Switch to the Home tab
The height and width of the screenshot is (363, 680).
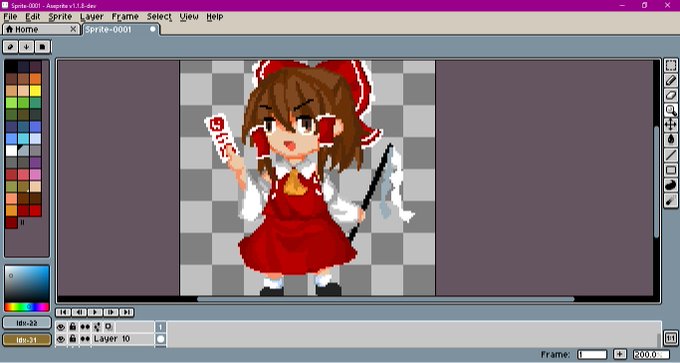(41, 29)
